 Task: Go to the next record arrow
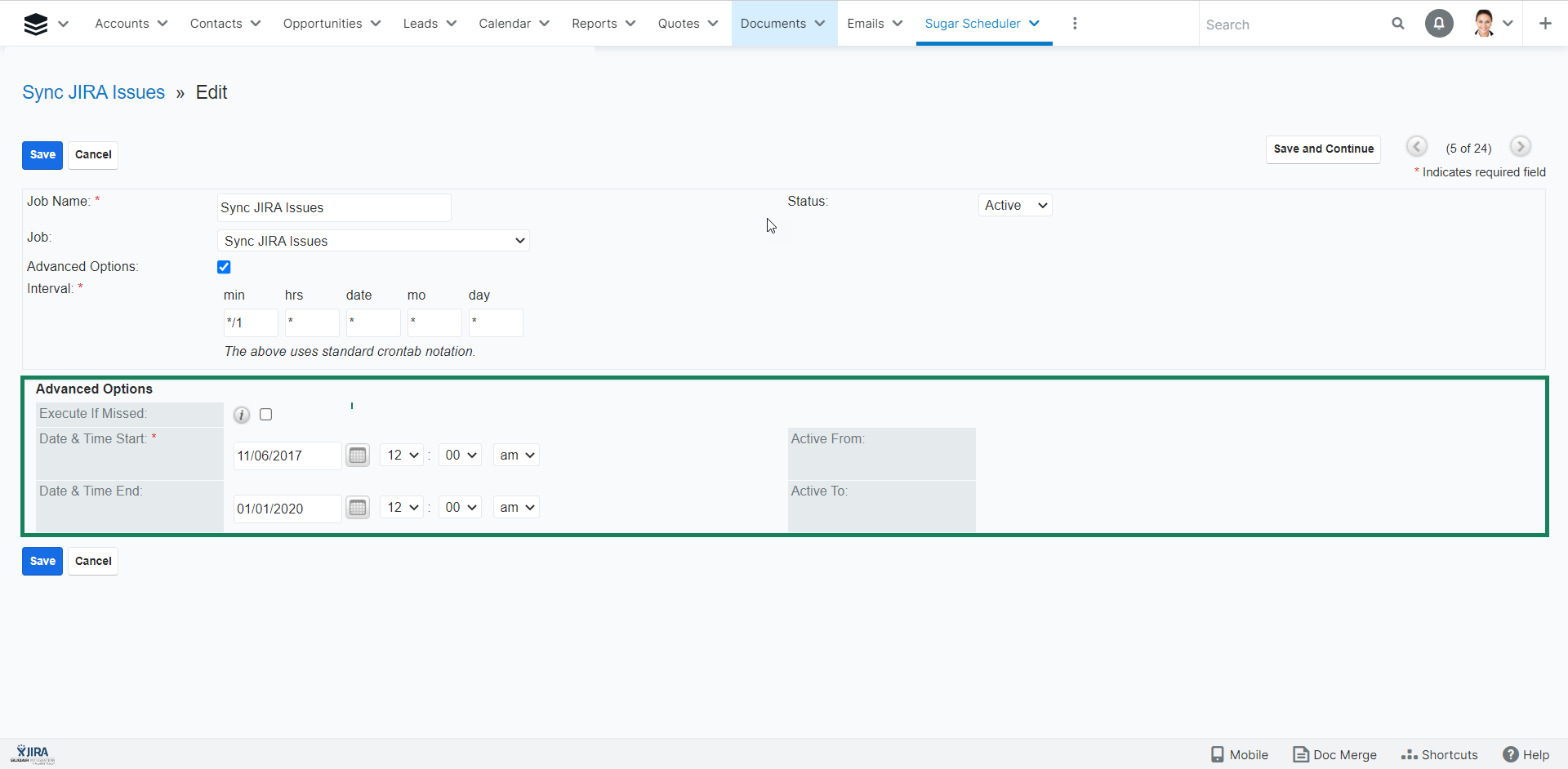click(x=1520, y=147)
